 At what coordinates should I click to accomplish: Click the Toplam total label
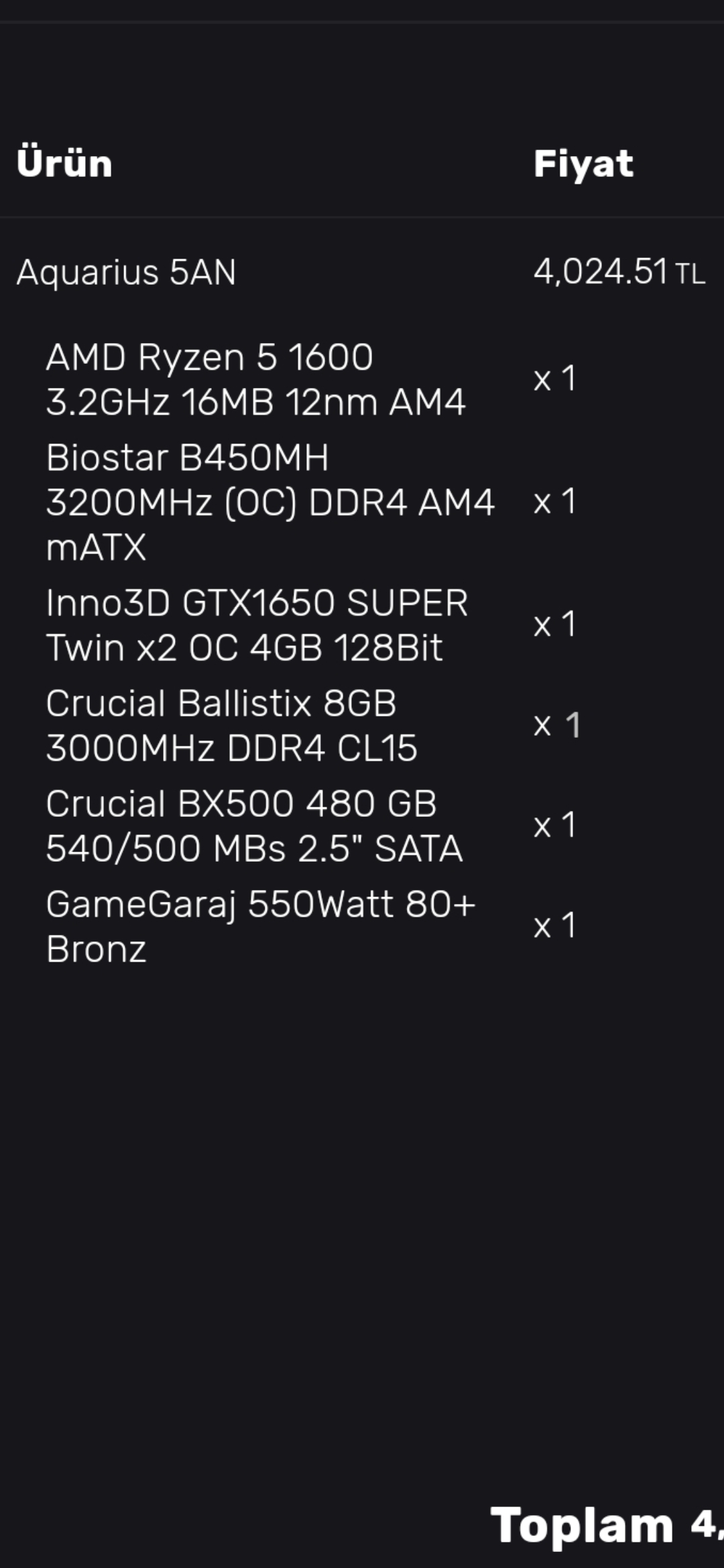pyautogui.click(x=582, y=1525)
